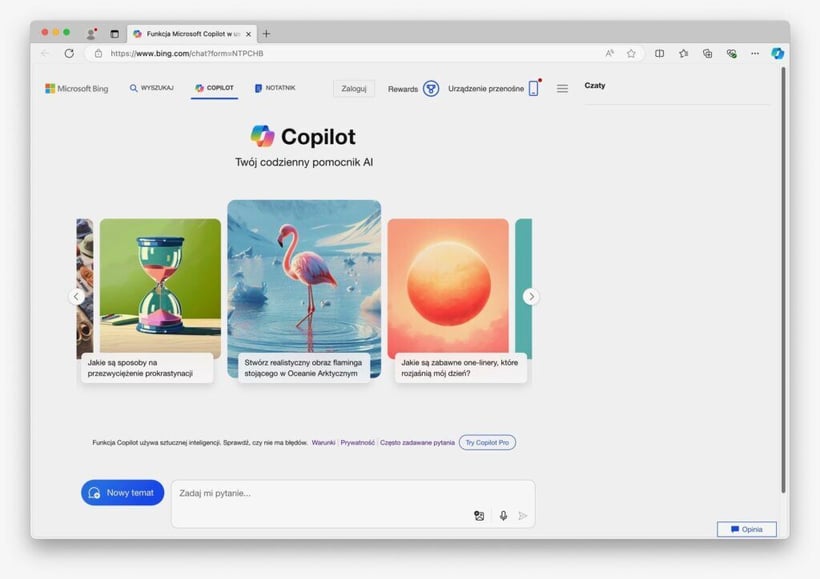Click the Zadaj mi pytanie input field
820x579 pixels.
click(x=353, y=504)
